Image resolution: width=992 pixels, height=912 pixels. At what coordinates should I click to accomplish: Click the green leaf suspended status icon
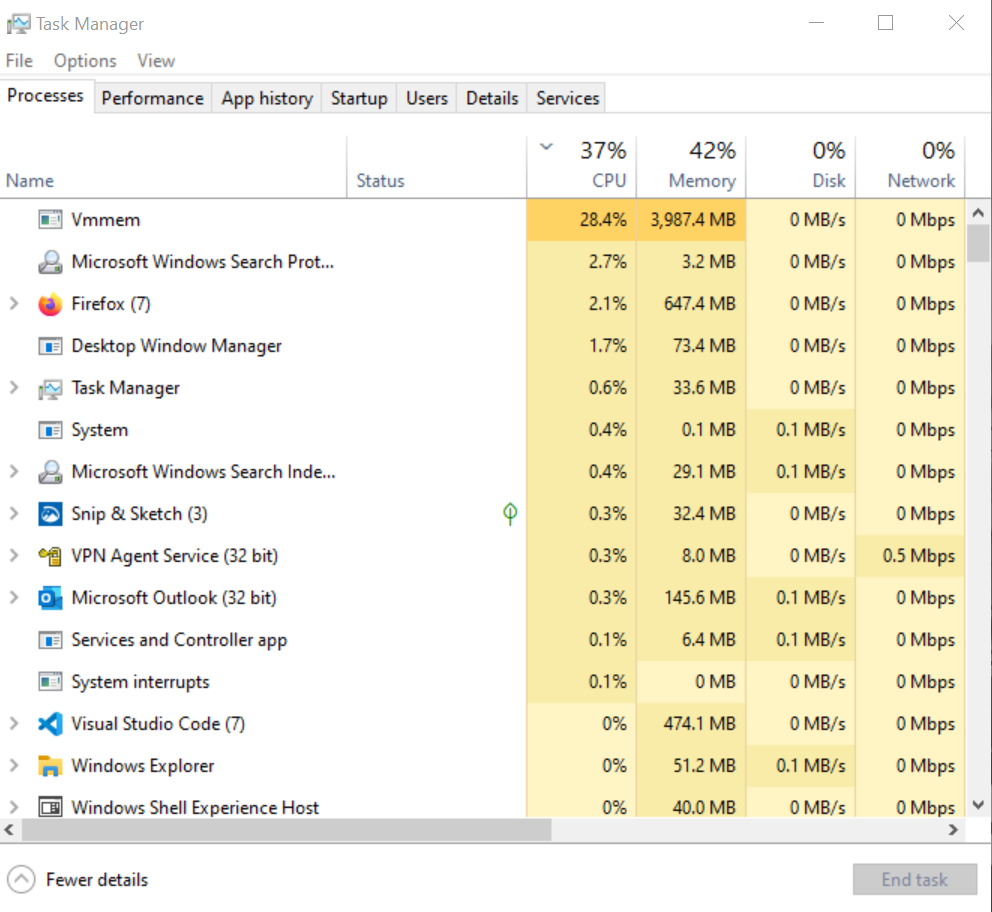coord(510,513)
